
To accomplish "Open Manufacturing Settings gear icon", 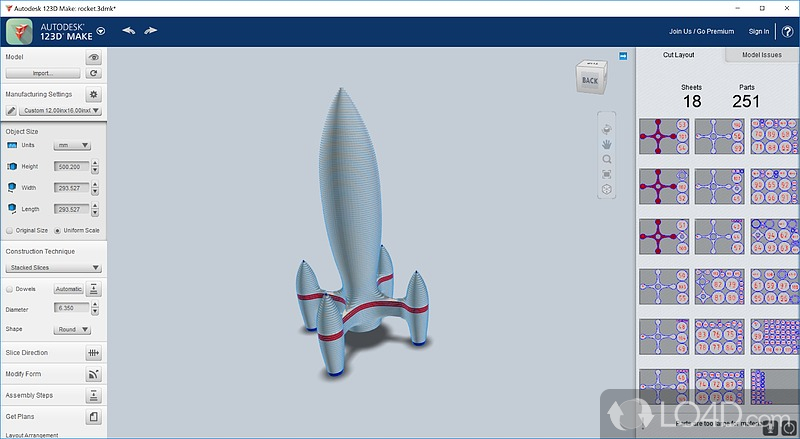I will coord(93,94).
